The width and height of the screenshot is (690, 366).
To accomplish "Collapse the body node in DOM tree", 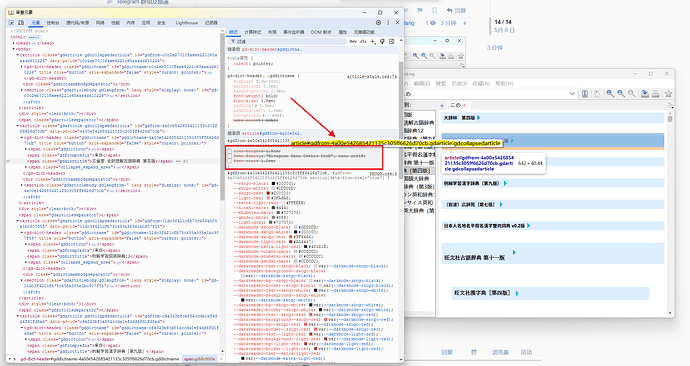I will (x=14, y=49).
